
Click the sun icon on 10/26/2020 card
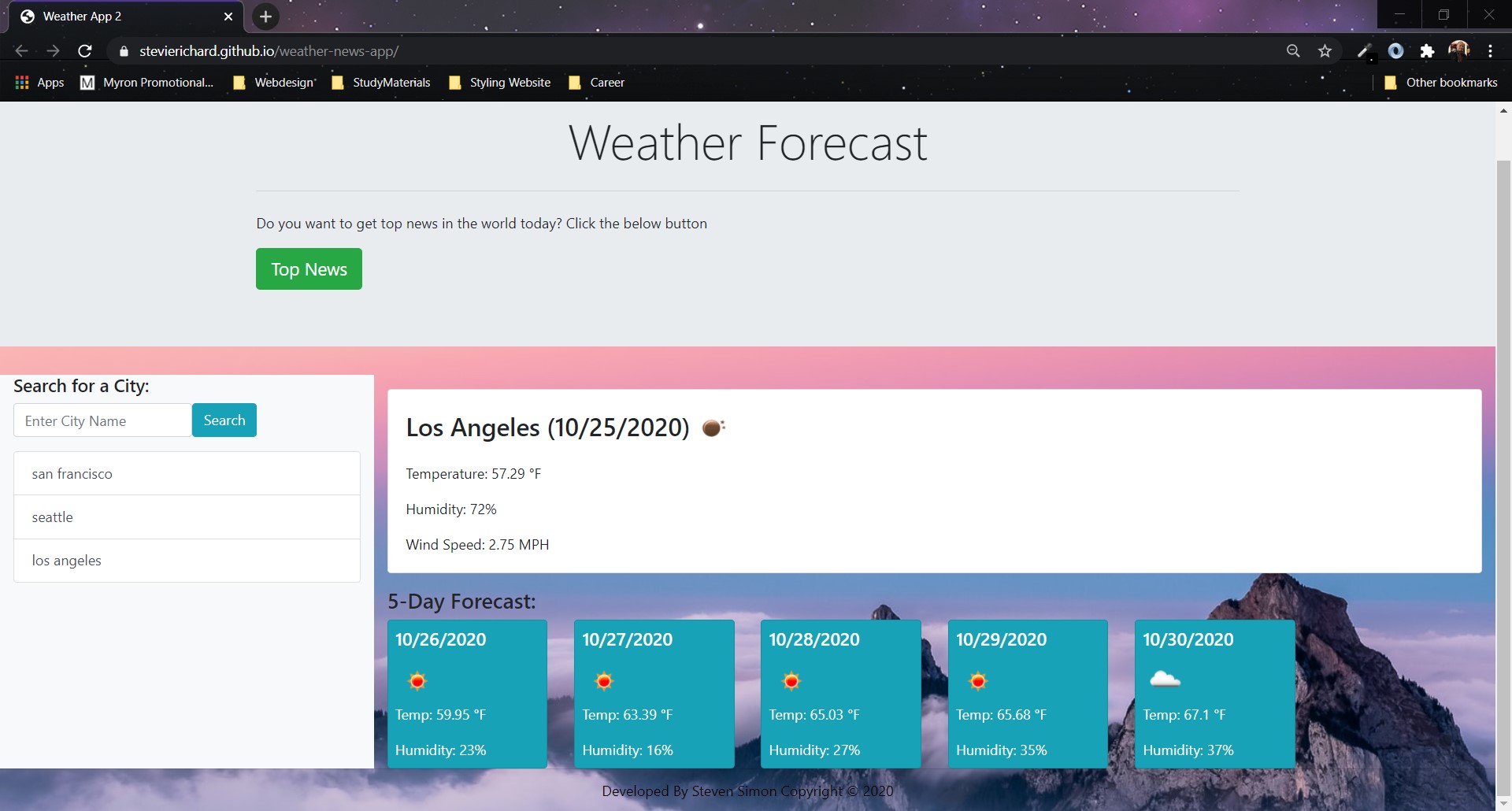point(417,680)
